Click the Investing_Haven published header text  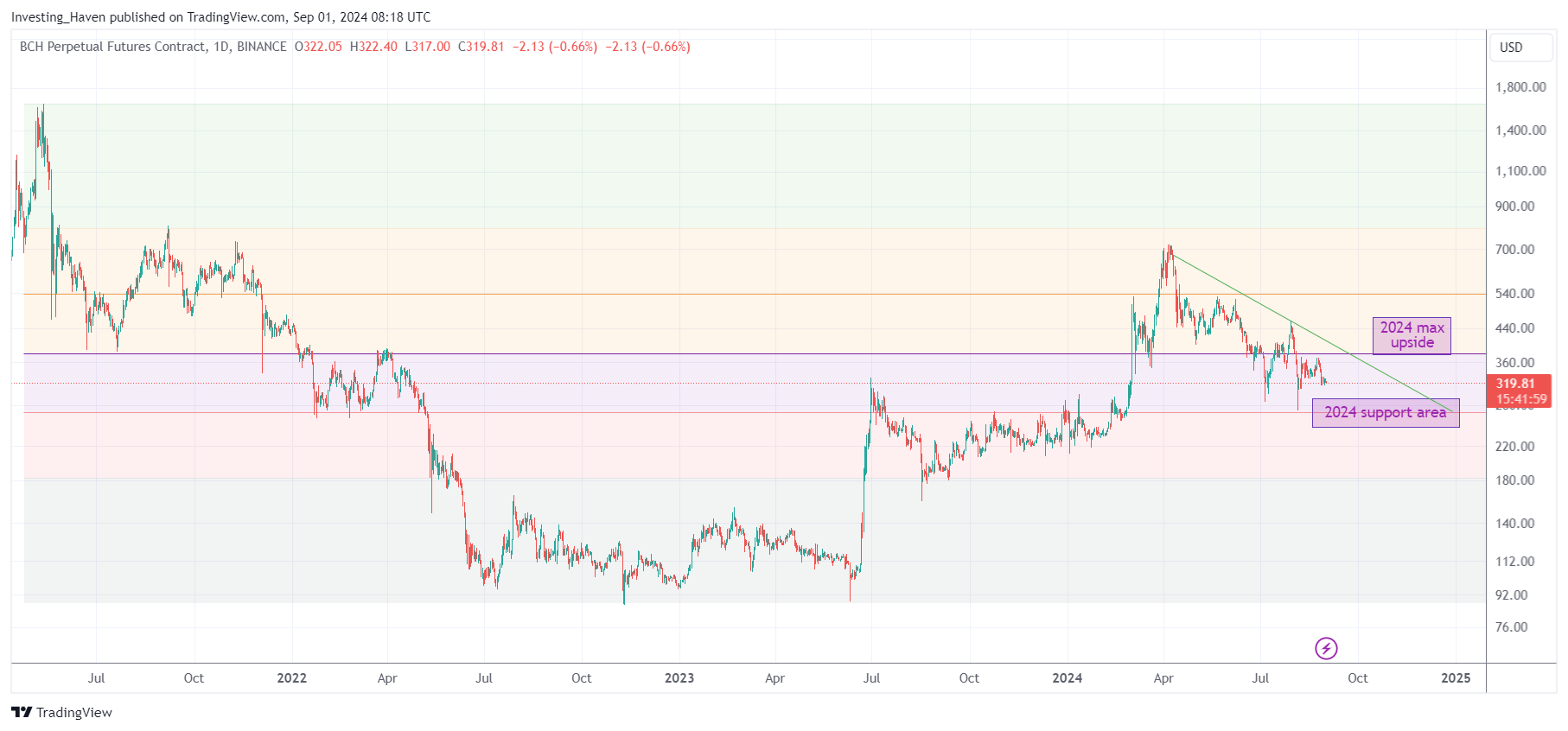[x=220, y=17]
